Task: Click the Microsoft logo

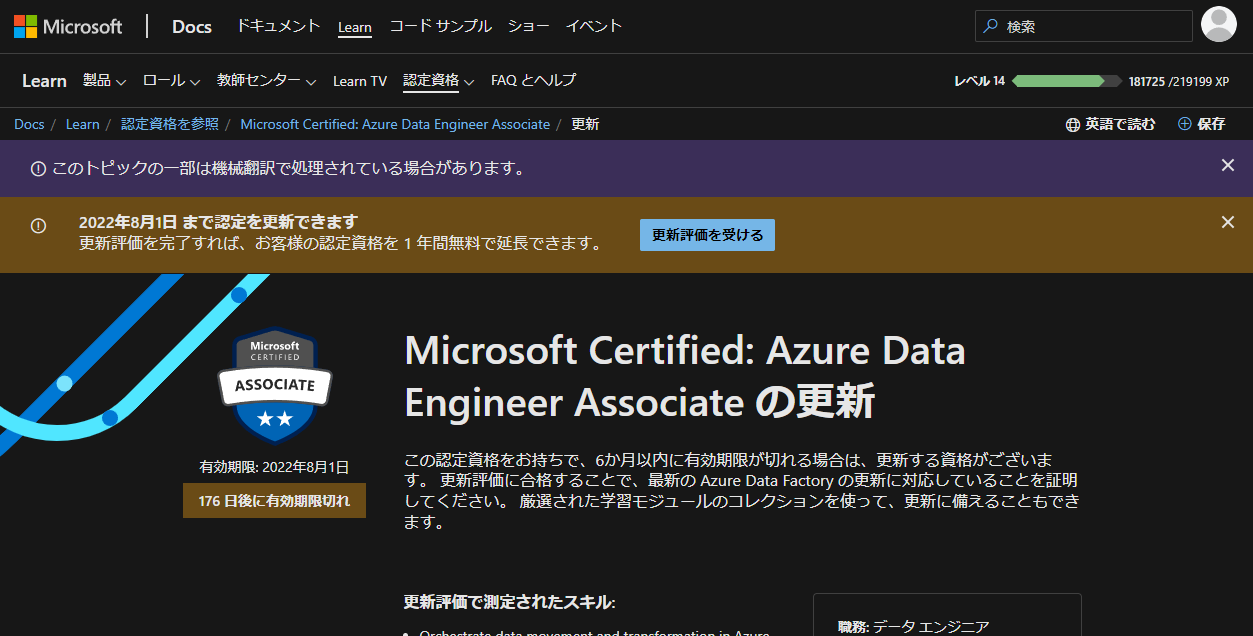Action: (x=68, y=27)
